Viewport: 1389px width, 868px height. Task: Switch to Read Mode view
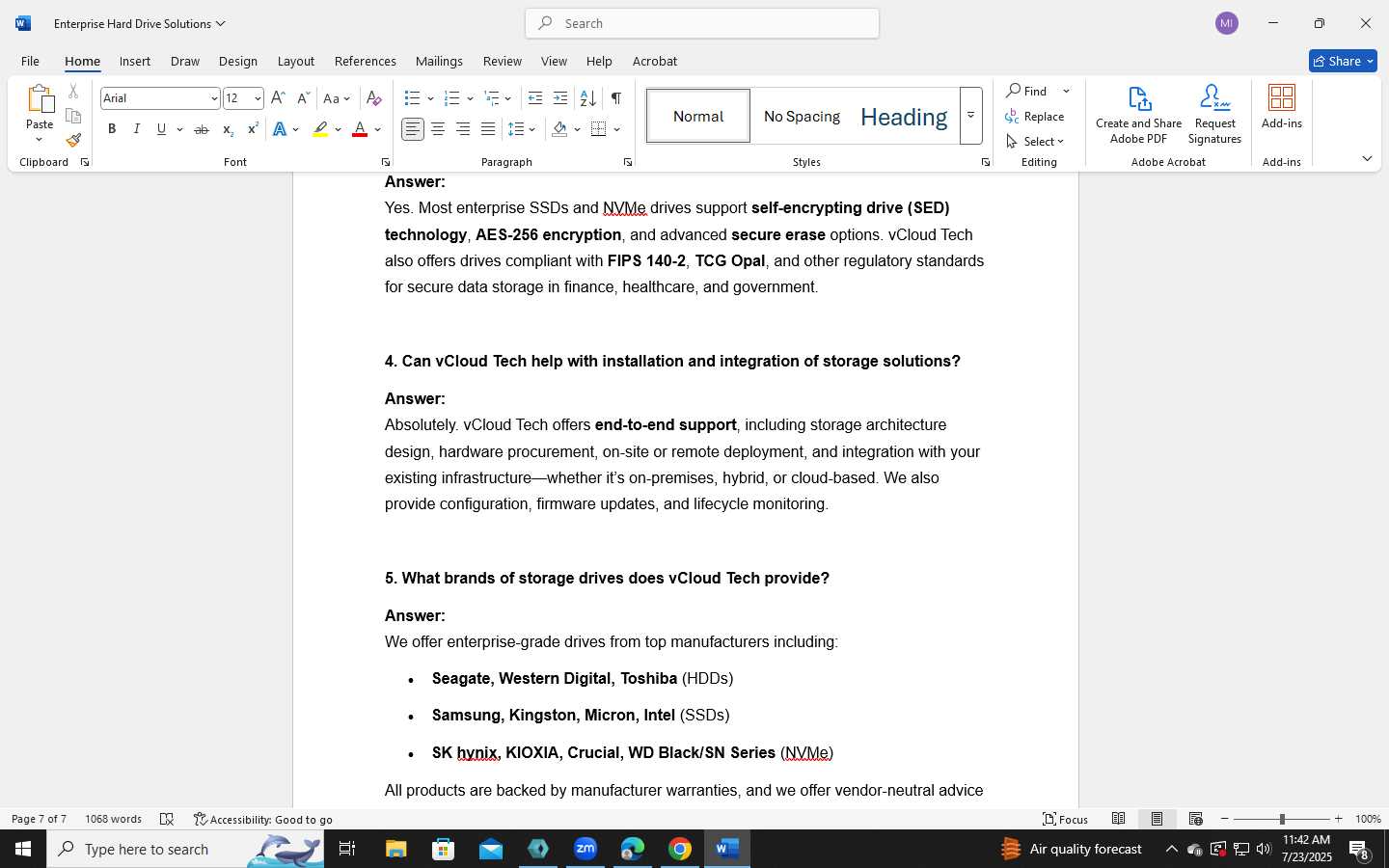tap(1119, 819)
